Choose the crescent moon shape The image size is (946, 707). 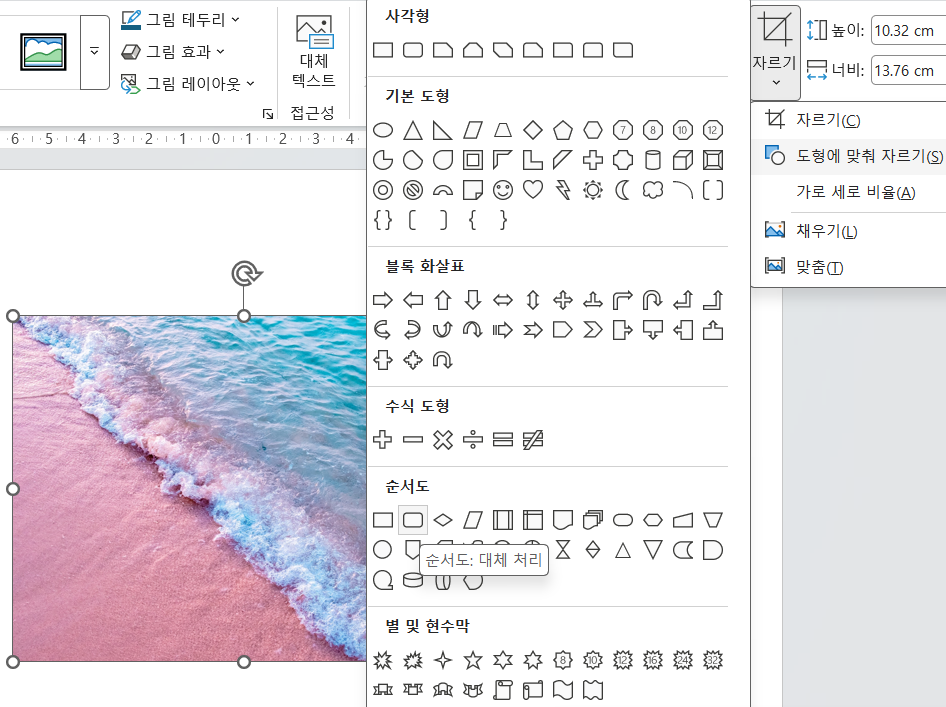click(623, 190)
